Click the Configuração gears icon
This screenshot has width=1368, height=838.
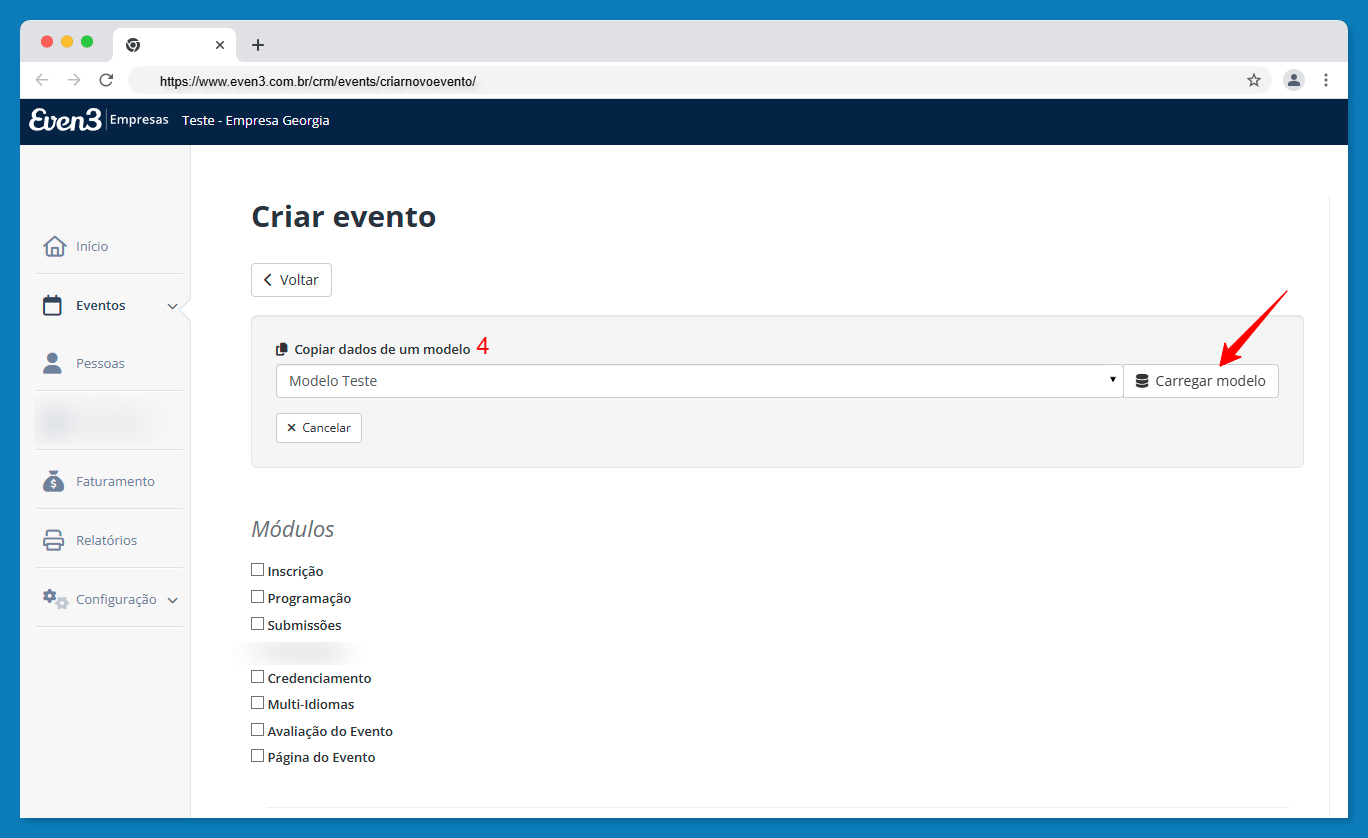55,599
